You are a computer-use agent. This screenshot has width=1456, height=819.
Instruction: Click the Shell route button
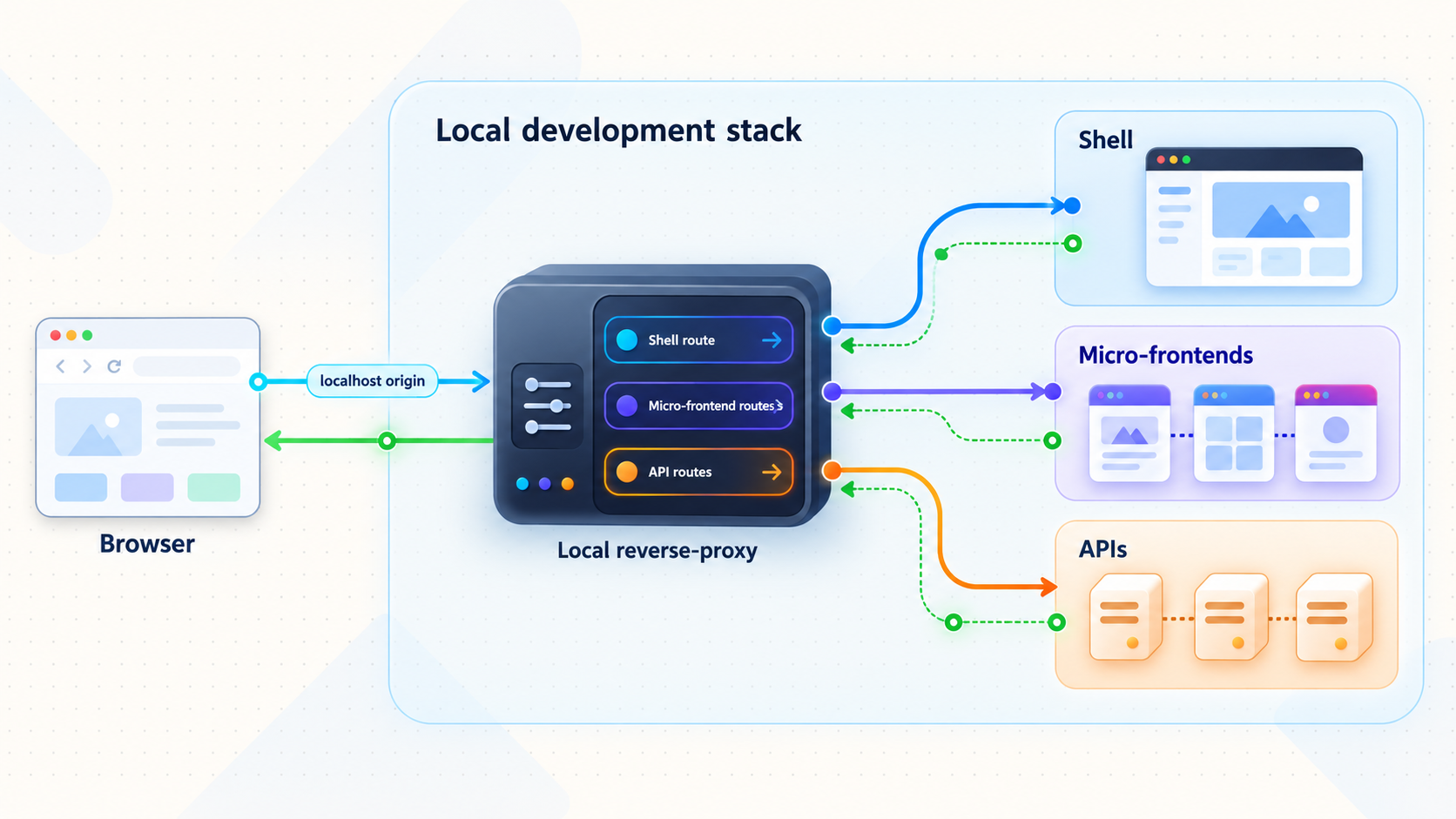pos(698,339)
